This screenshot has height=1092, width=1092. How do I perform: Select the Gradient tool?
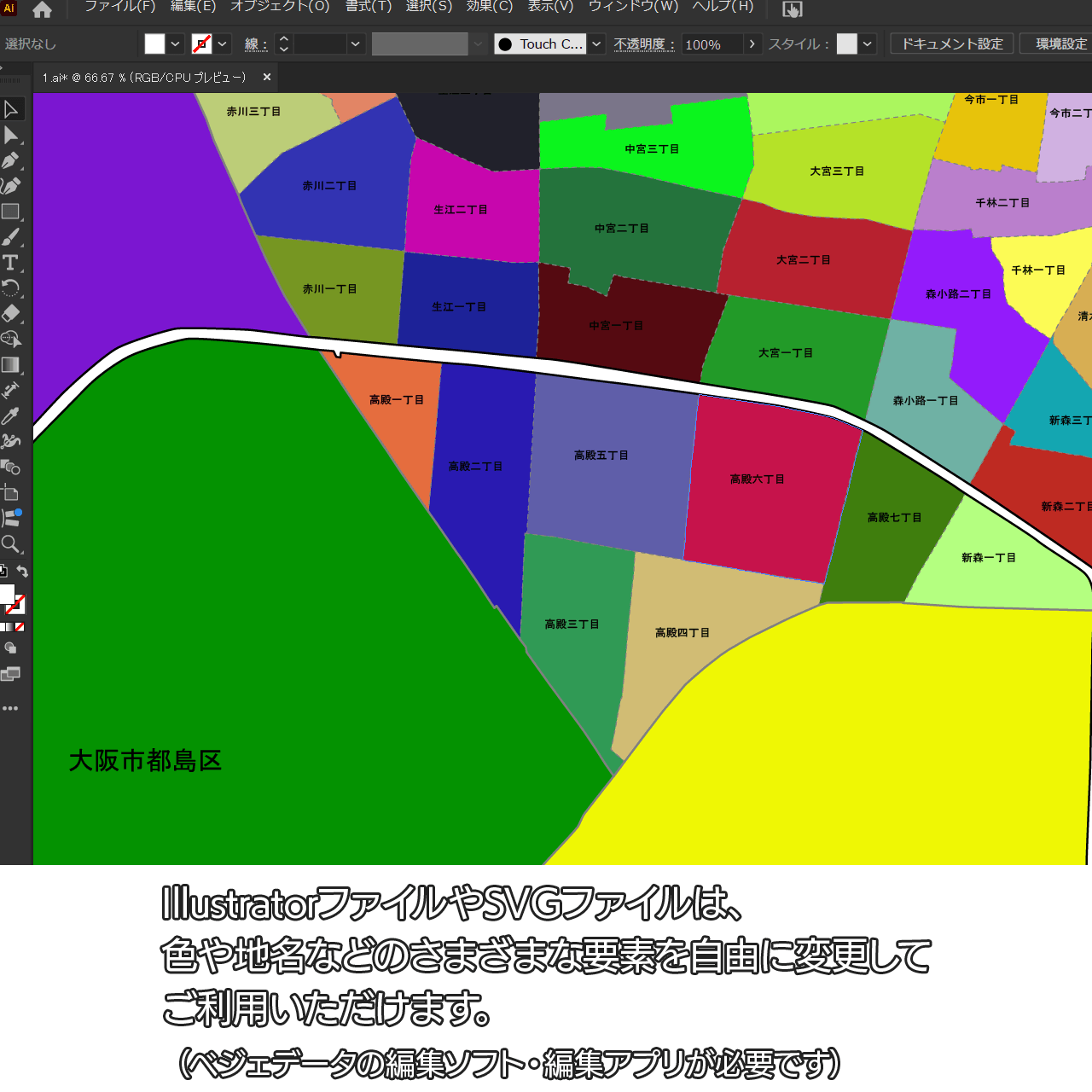point(11,365)
